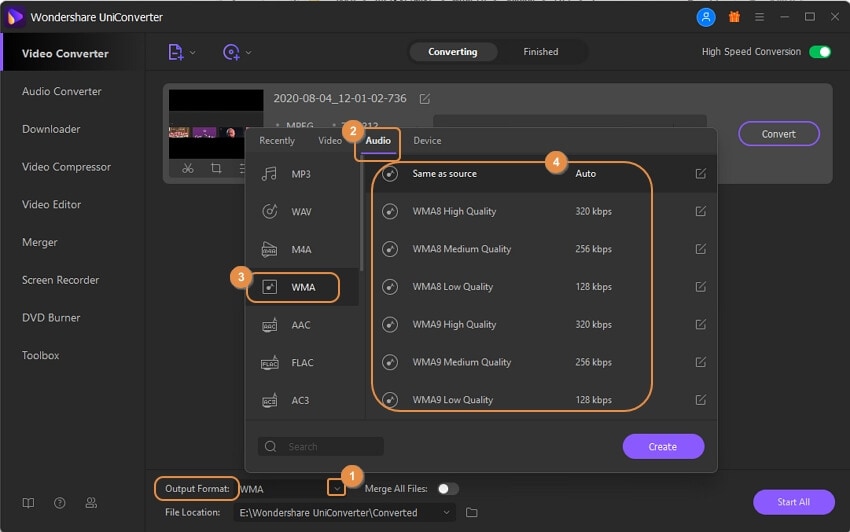Click the format list scrollbar
The image size is (850, 532).
click(x=362, y=216)
